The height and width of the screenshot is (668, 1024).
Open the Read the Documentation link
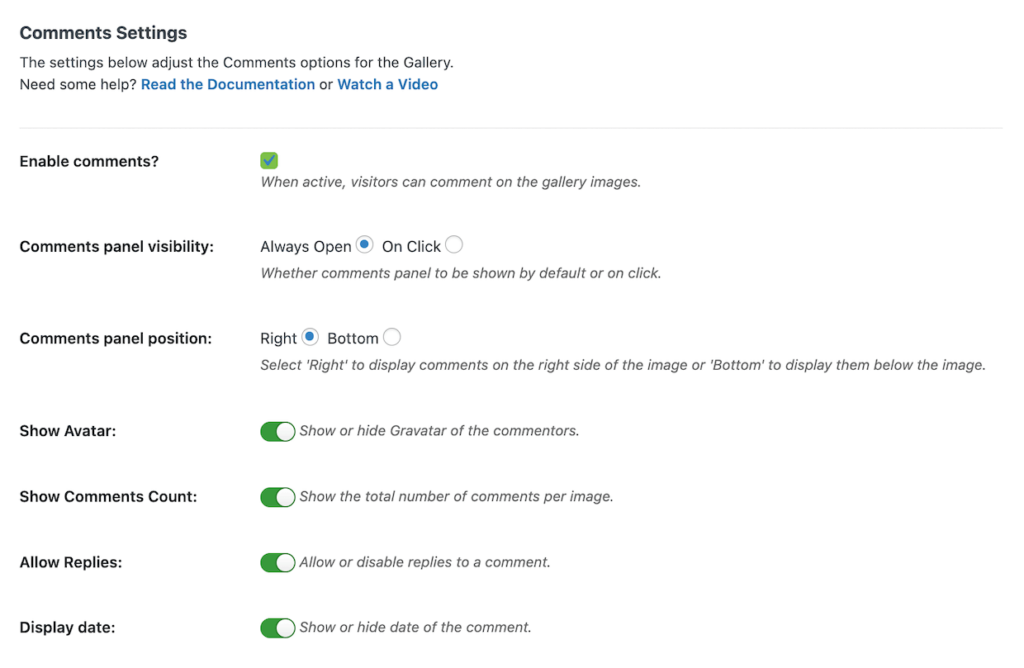pyautogui.click(x=228, y=84)
